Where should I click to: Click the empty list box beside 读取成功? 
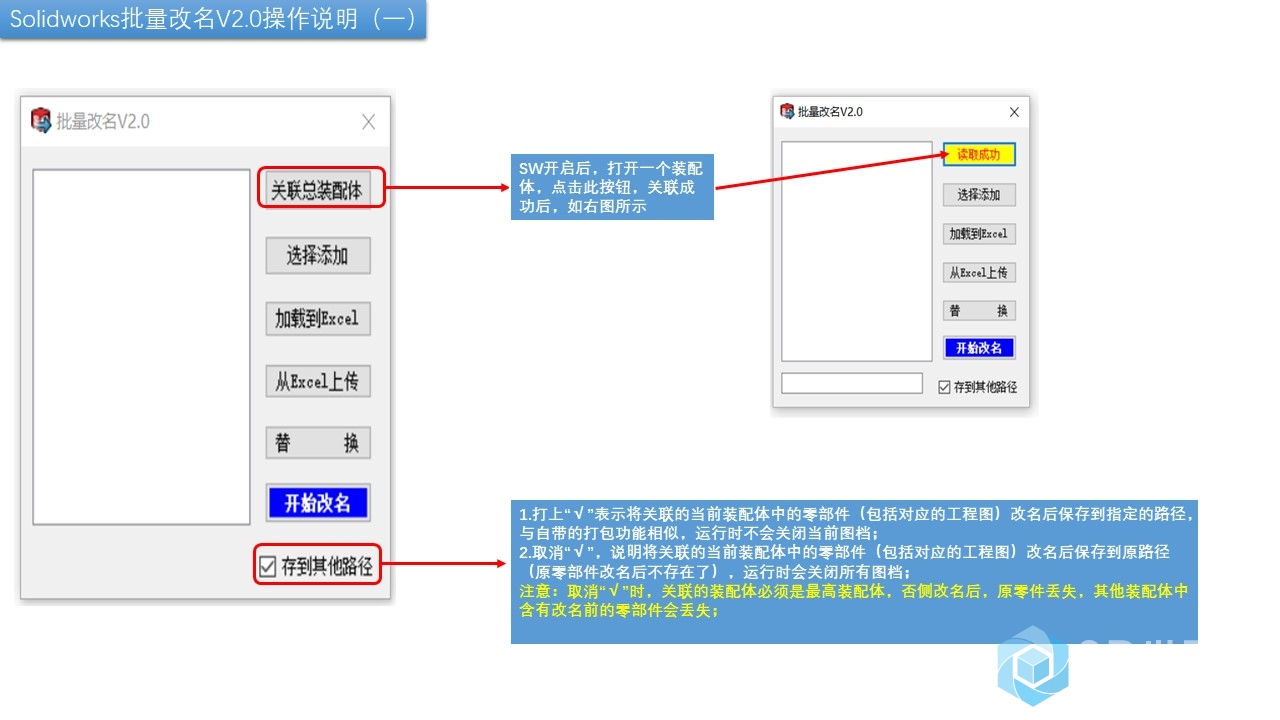(x=857, y=251)
